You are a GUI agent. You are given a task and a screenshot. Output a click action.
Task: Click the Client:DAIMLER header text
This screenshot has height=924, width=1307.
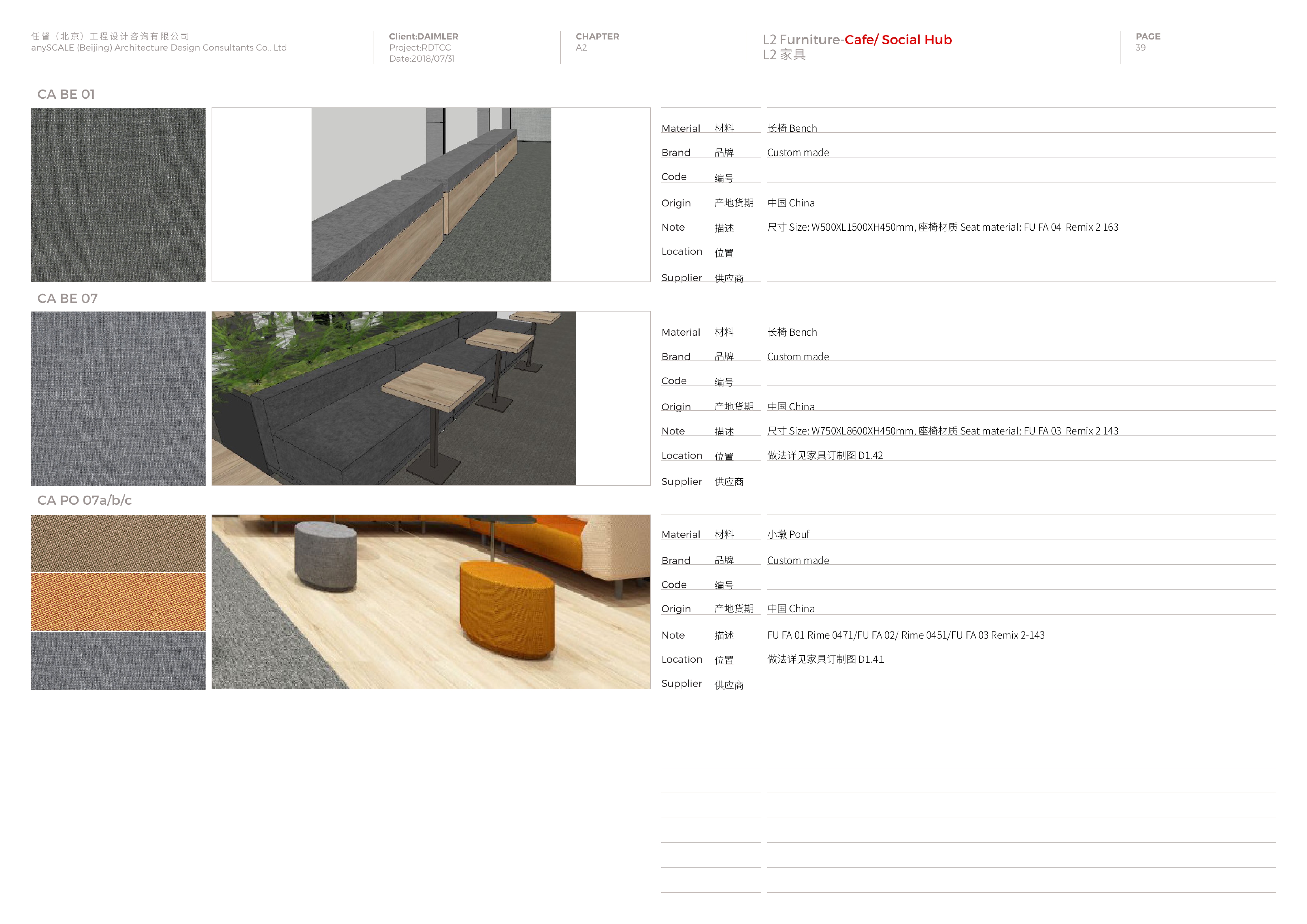pos(424,36)
